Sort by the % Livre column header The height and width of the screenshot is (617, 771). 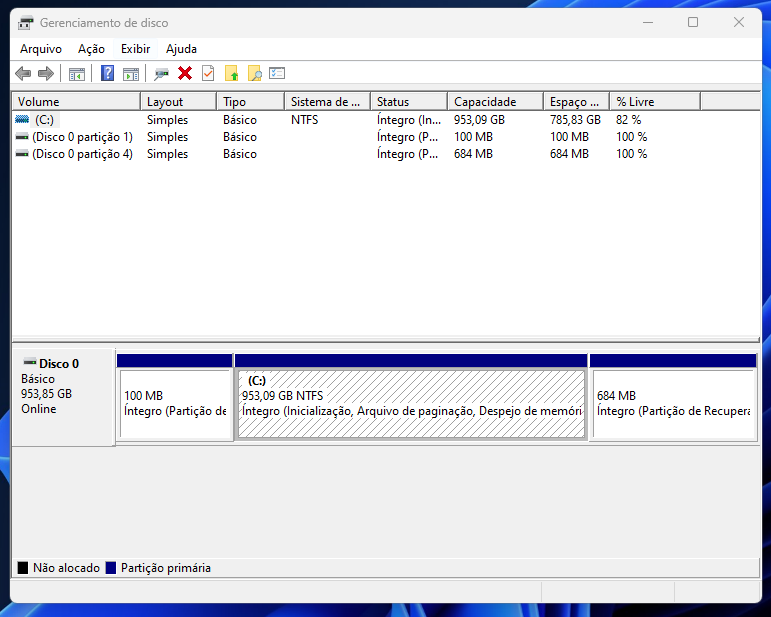coord(655,102)
